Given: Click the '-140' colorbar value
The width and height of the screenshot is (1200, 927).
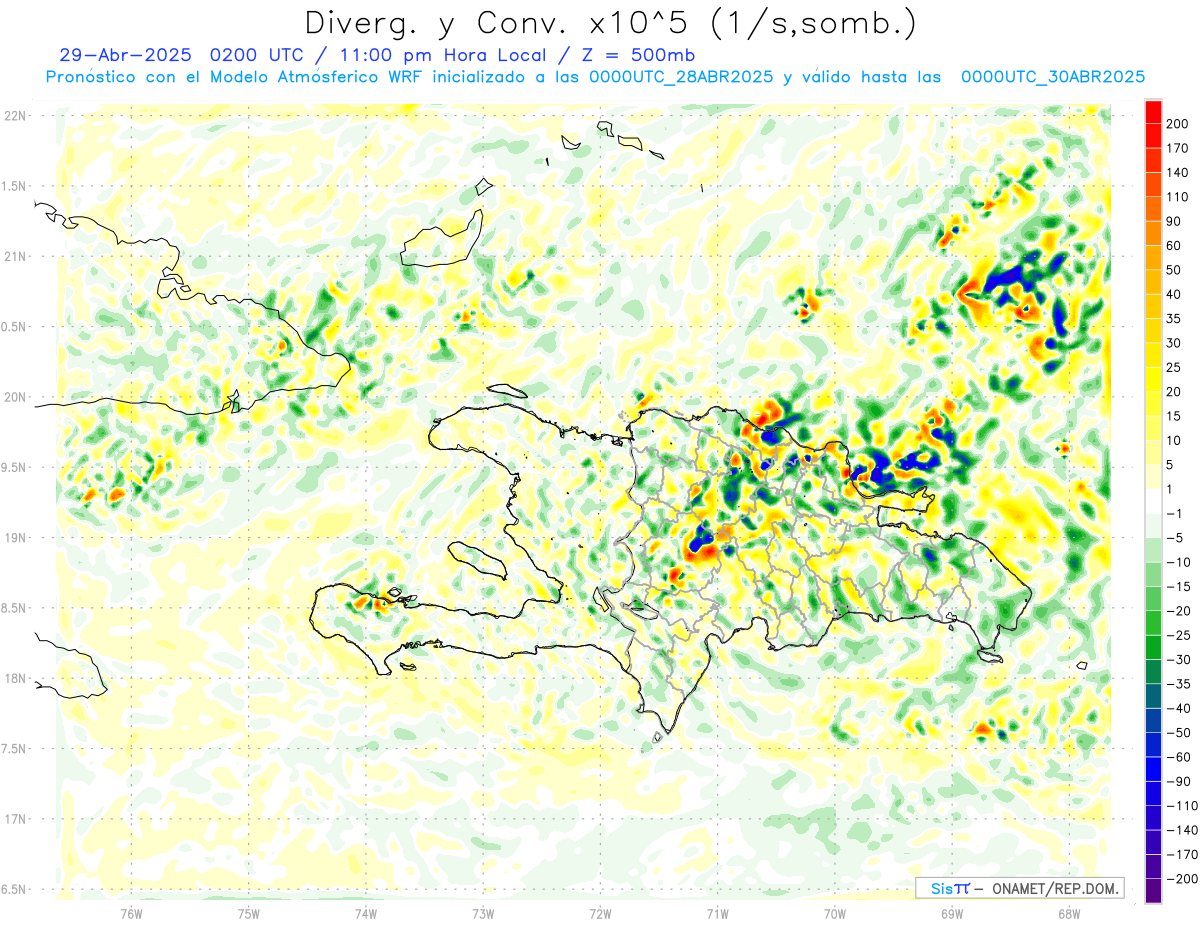Looking at the screenshot, I should 1183,830.
